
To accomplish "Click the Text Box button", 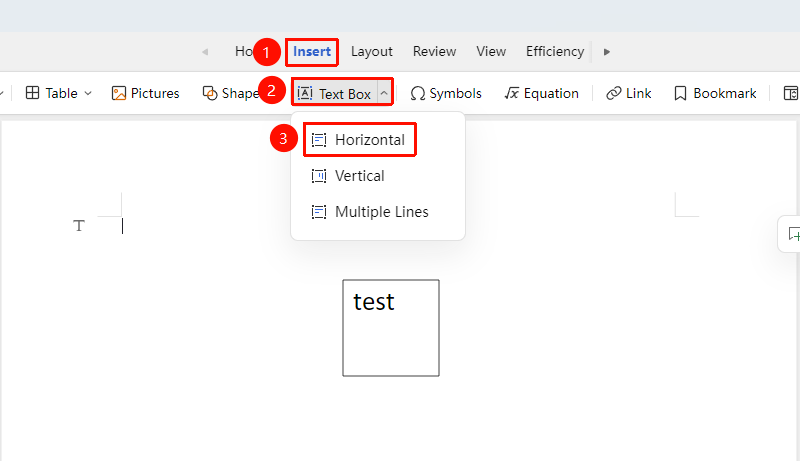I will pos(334,93).
